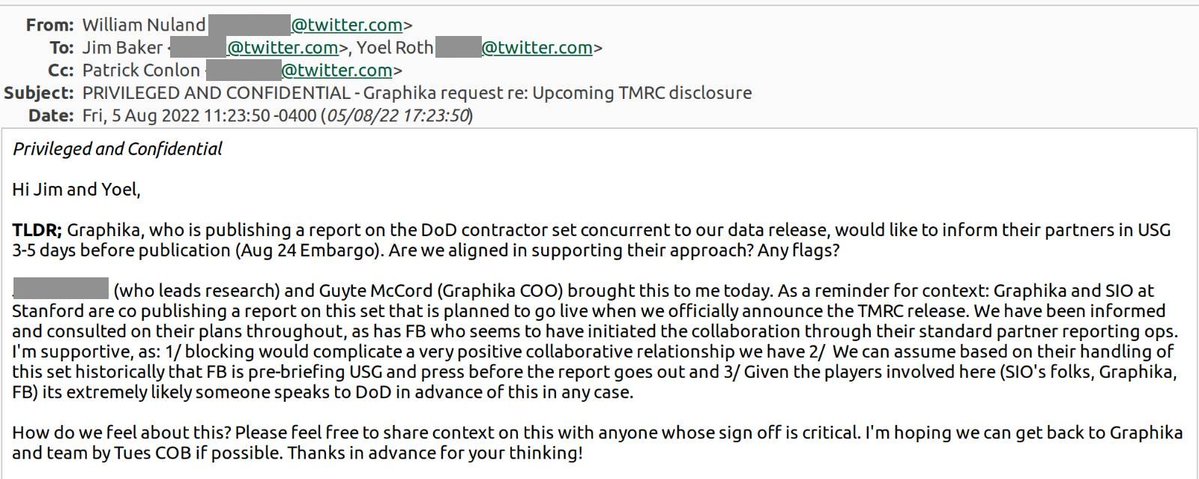Click the Yoel Roth recipient name
Image resolution: width=1199 pixels, height=479 pixels.
pyautogui.click(x=397, y=45)
